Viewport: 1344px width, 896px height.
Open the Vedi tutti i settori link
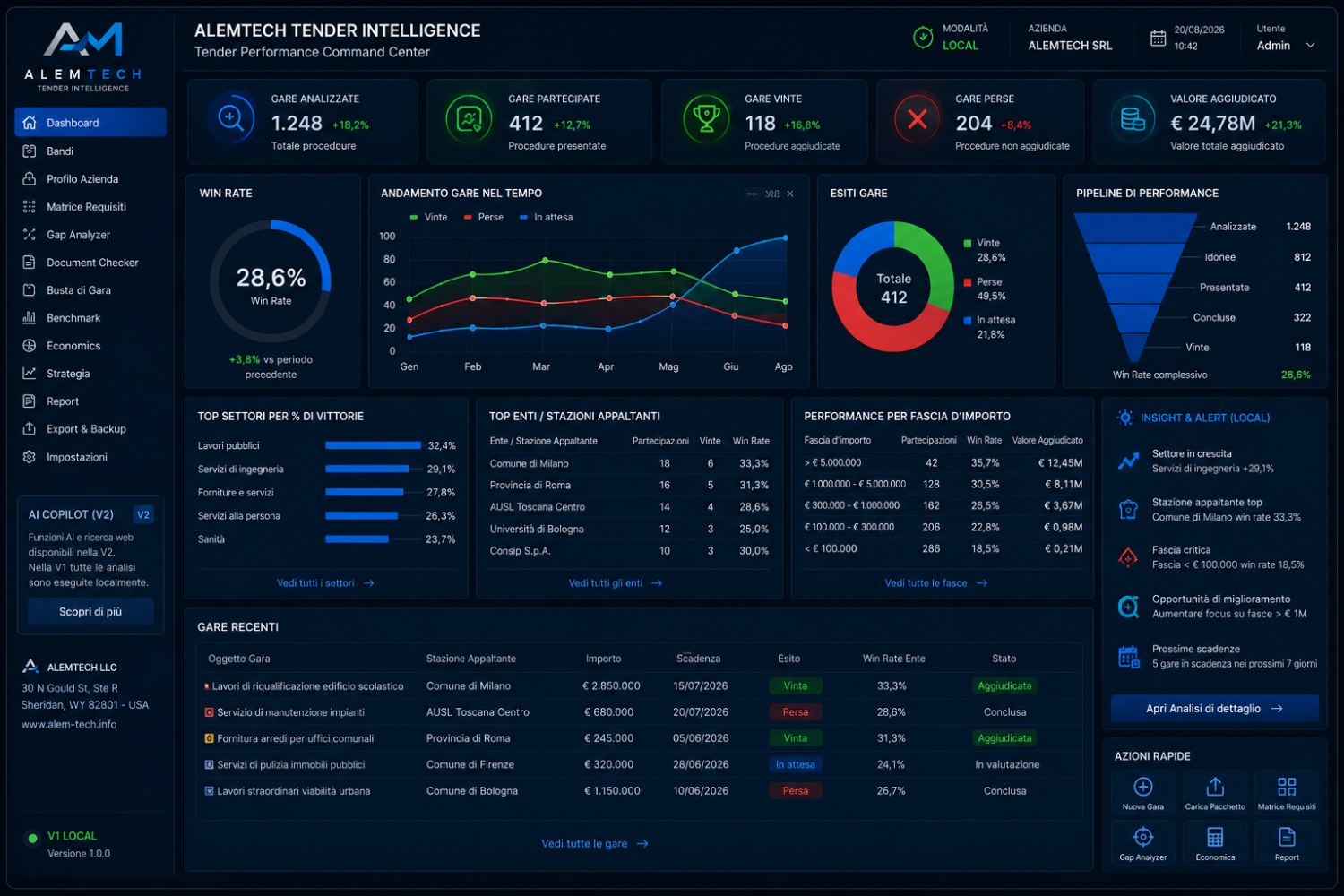325,582
